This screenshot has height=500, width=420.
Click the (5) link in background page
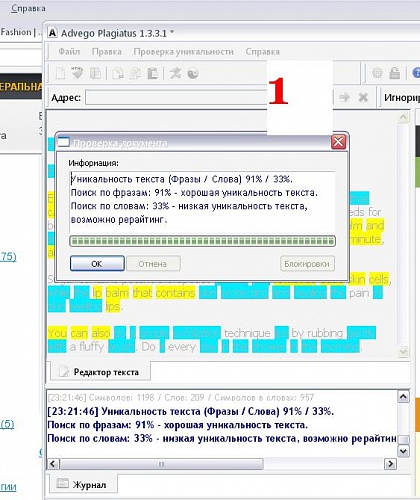tap(7, 424)
